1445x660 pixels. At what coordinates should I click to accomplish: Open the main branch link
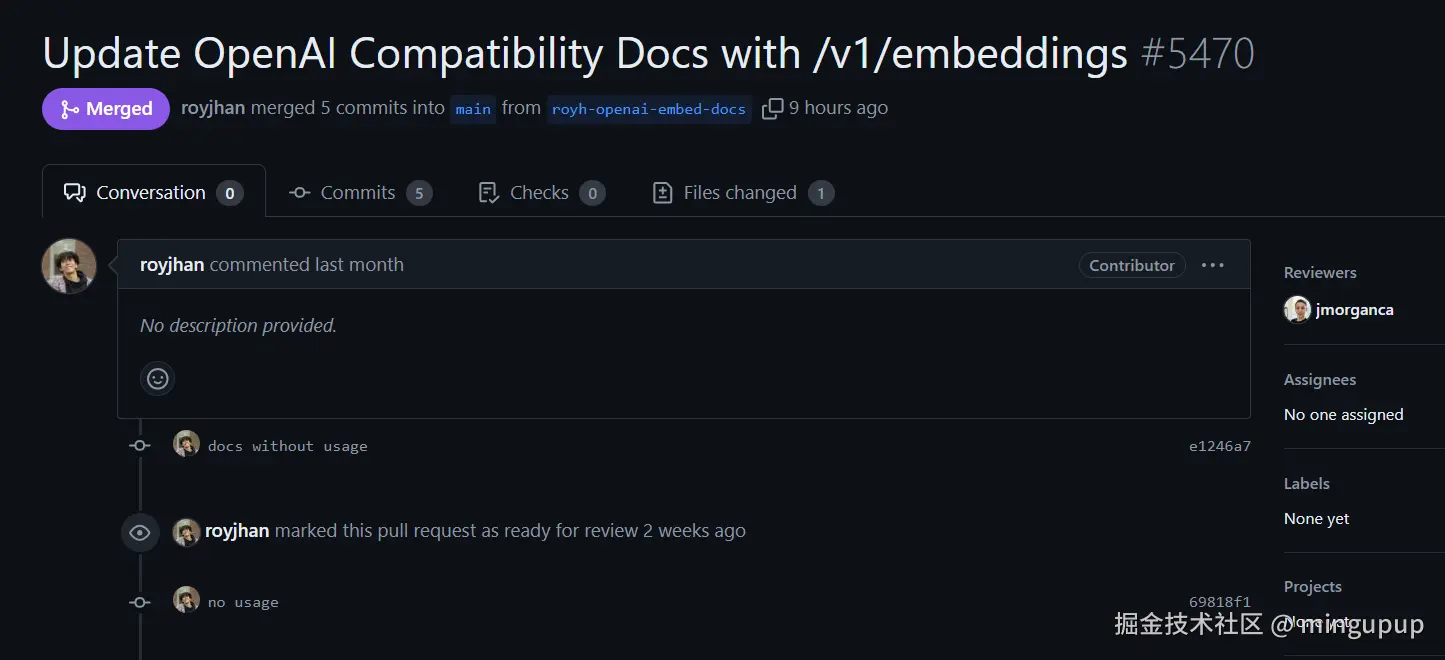coord(472,109)
